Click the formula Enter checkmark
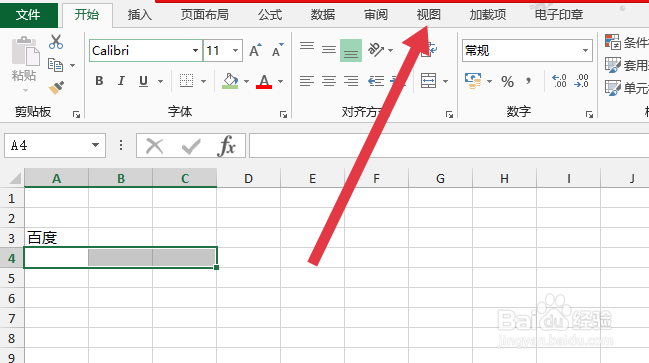This screenshot has width=649, height=363. pos(191,146)
